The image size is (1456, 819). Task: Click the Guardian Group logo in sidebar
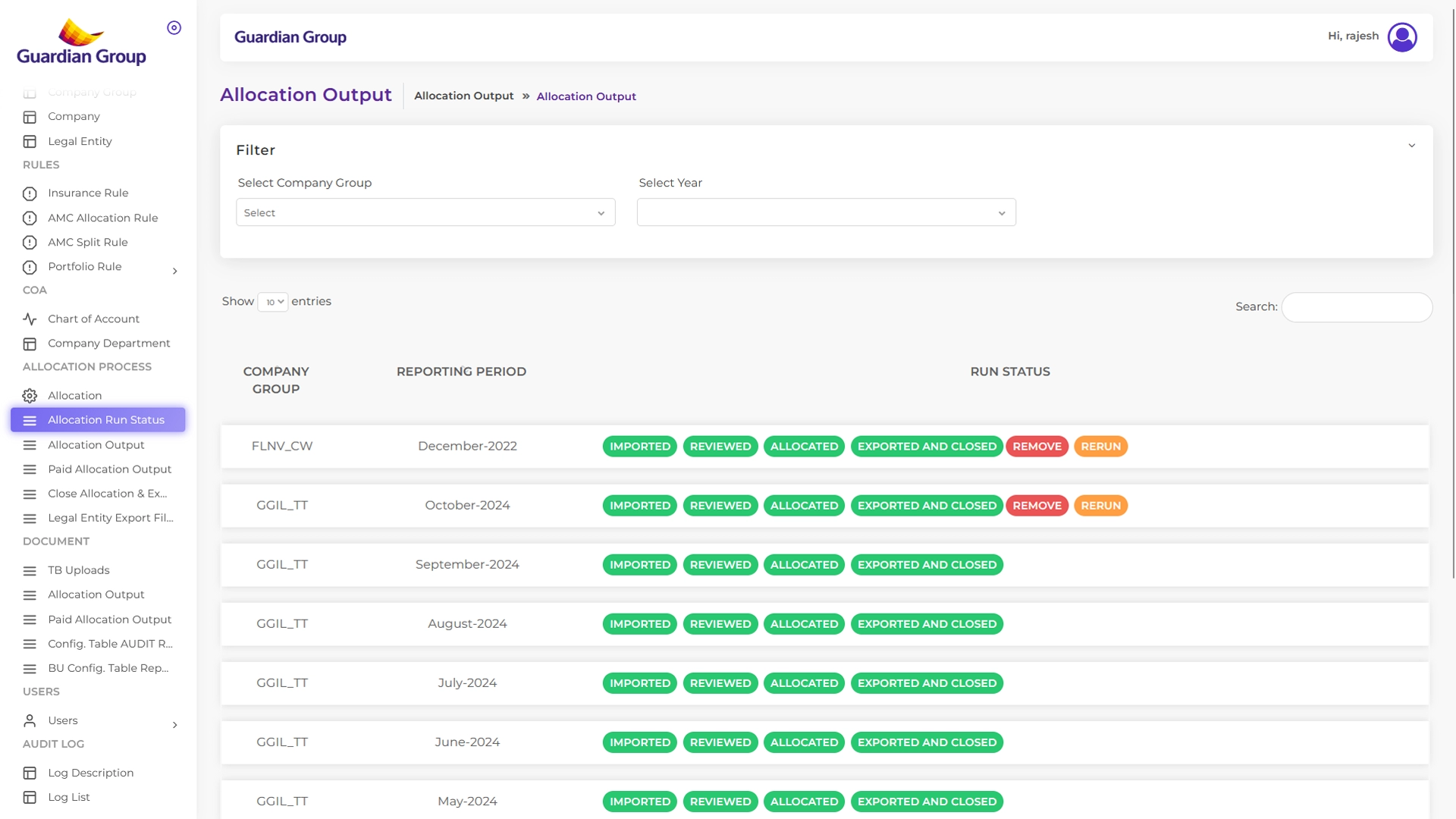(x=81, y=42)
